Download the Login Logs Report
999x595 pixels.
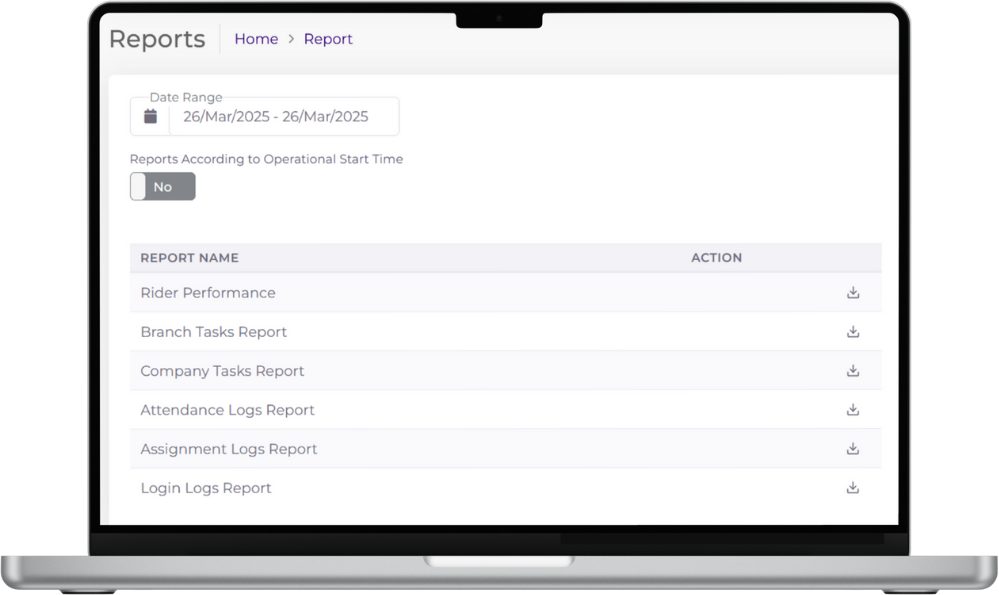(853, 488)
